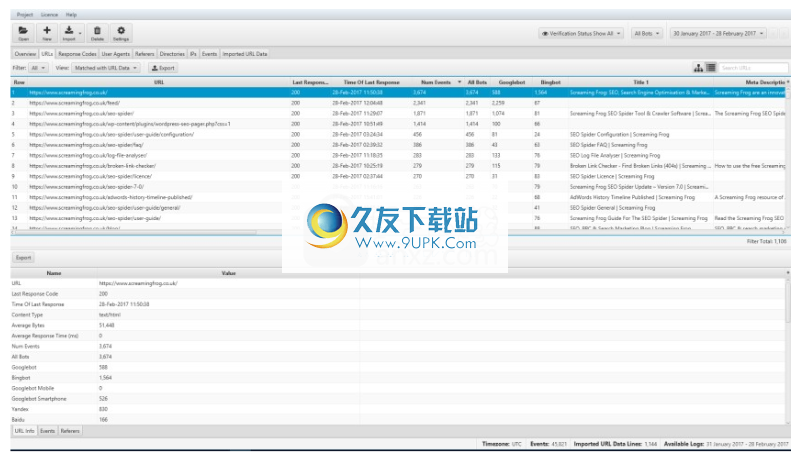Click the Yandex details row
This screenshot has width=791, height=453.
tap(399, 409)
